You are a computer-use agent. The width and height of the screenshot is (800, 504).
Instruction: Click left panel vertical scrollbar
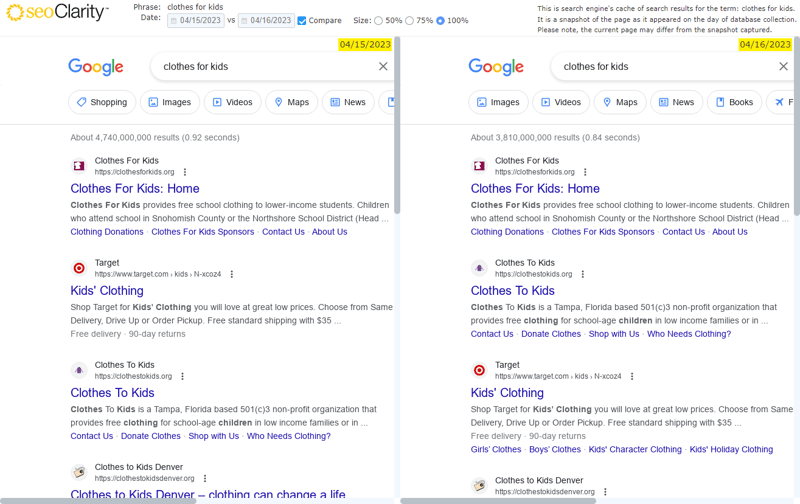(x=397, y=125)
